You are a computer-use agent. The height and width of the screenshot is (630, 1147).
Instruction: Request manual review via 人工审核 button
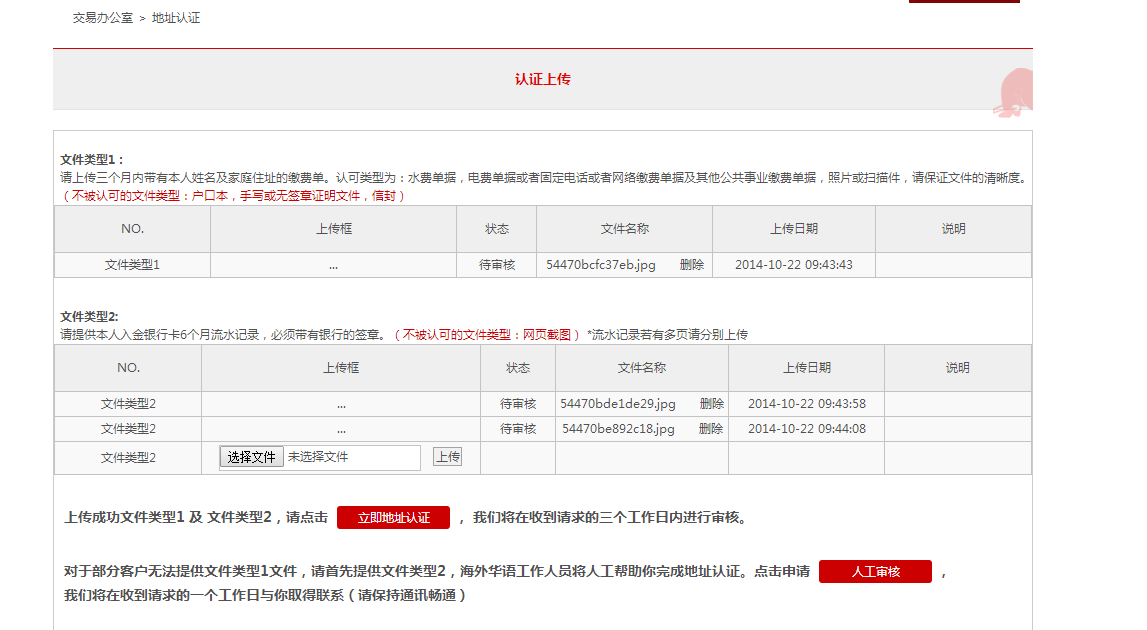pos(875,571)
